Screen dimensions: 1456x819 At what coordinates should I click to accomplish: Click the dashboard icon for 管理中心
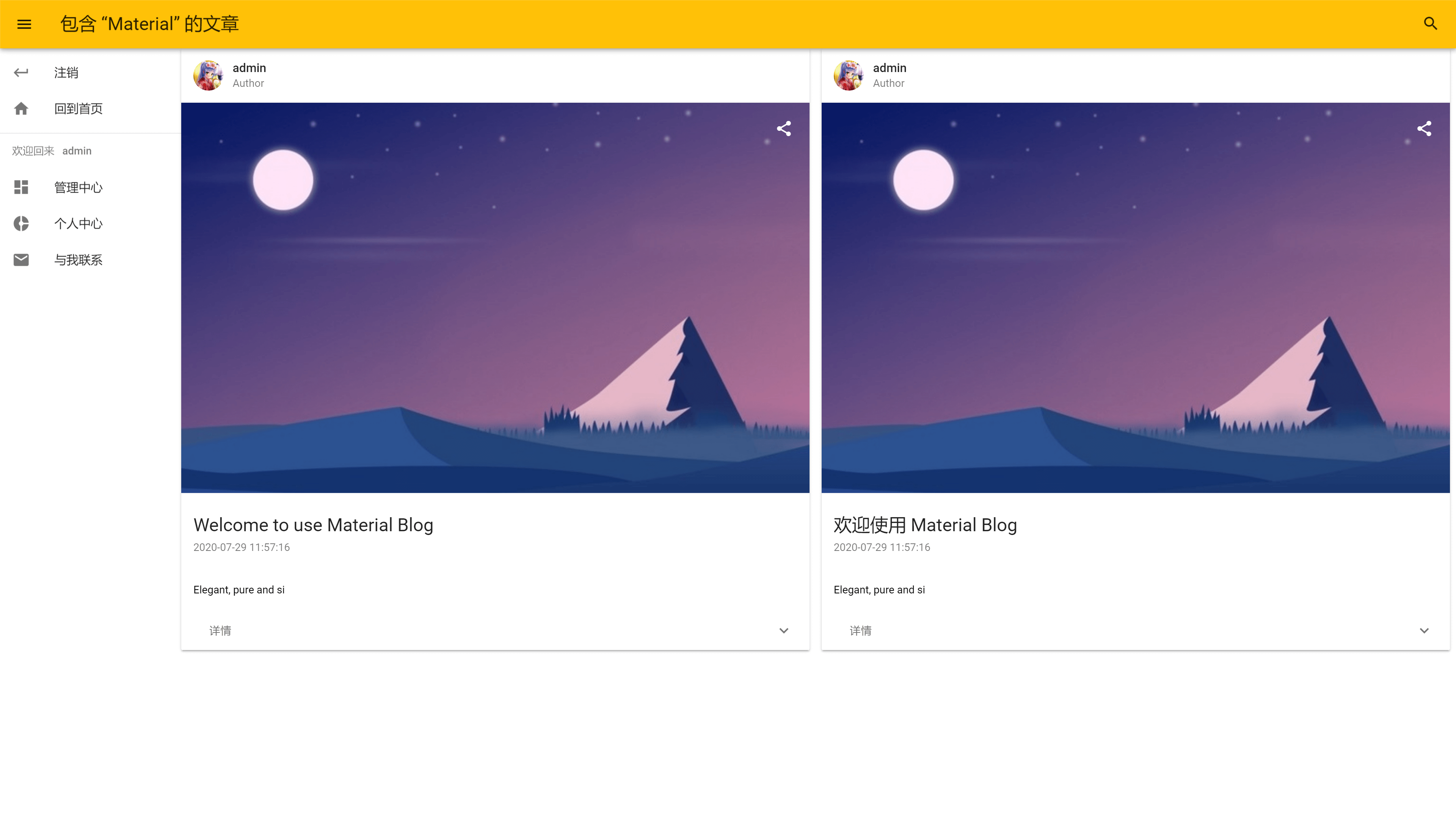point(21,187)
